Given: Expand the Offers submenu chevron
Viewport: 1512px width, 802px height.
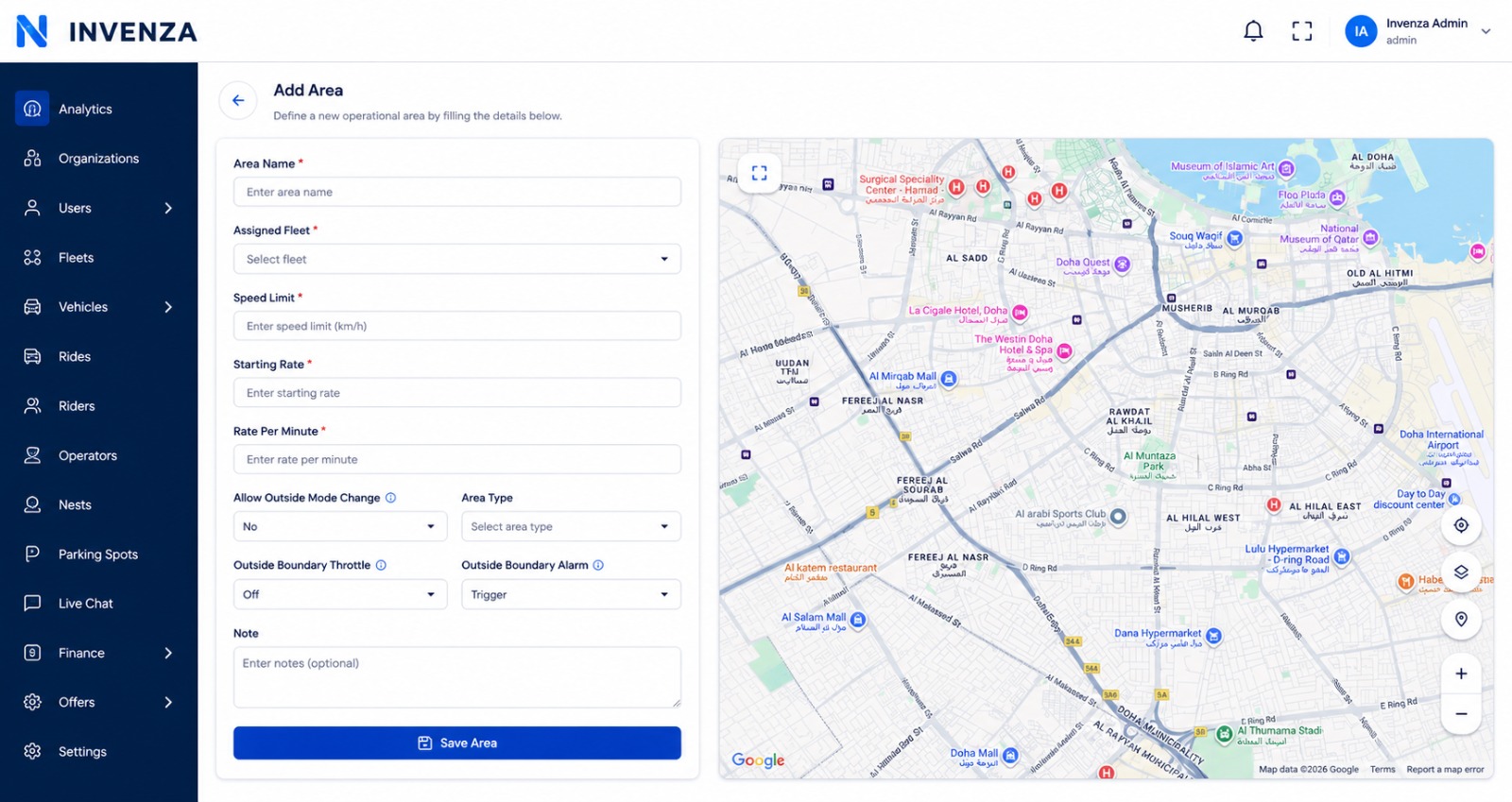Looking at the screenshot, I should pos(168,702).
